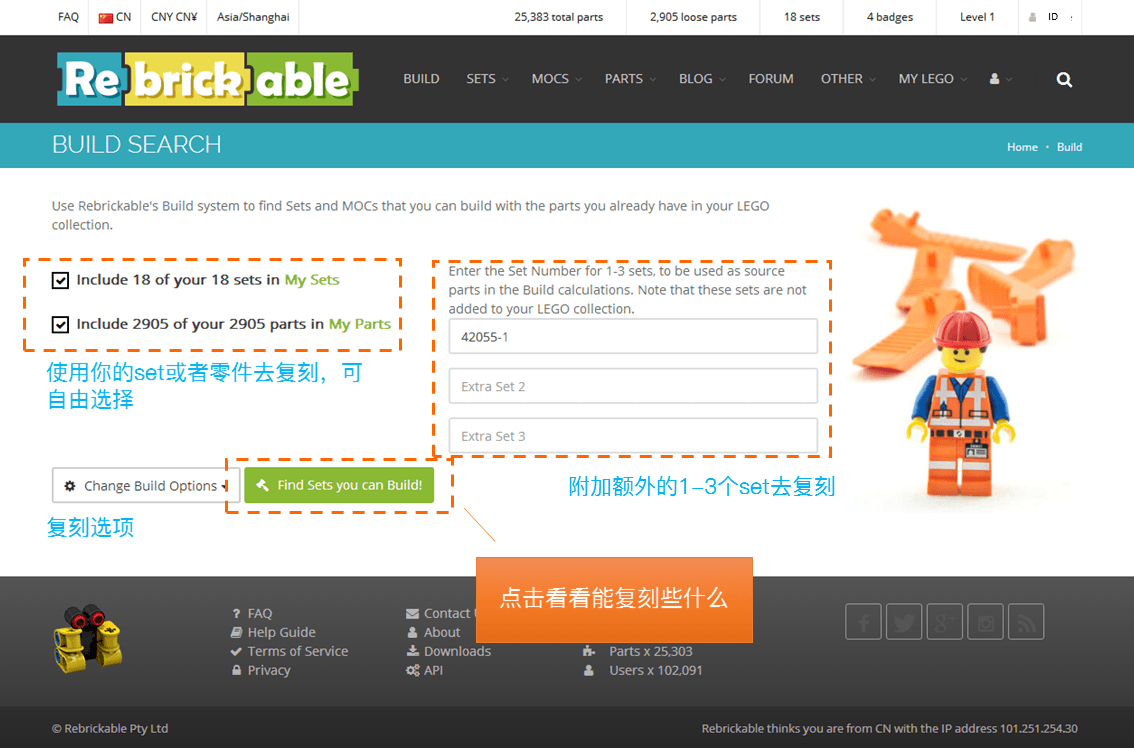
Task: Open My Sets link
Action: (312, 280)
